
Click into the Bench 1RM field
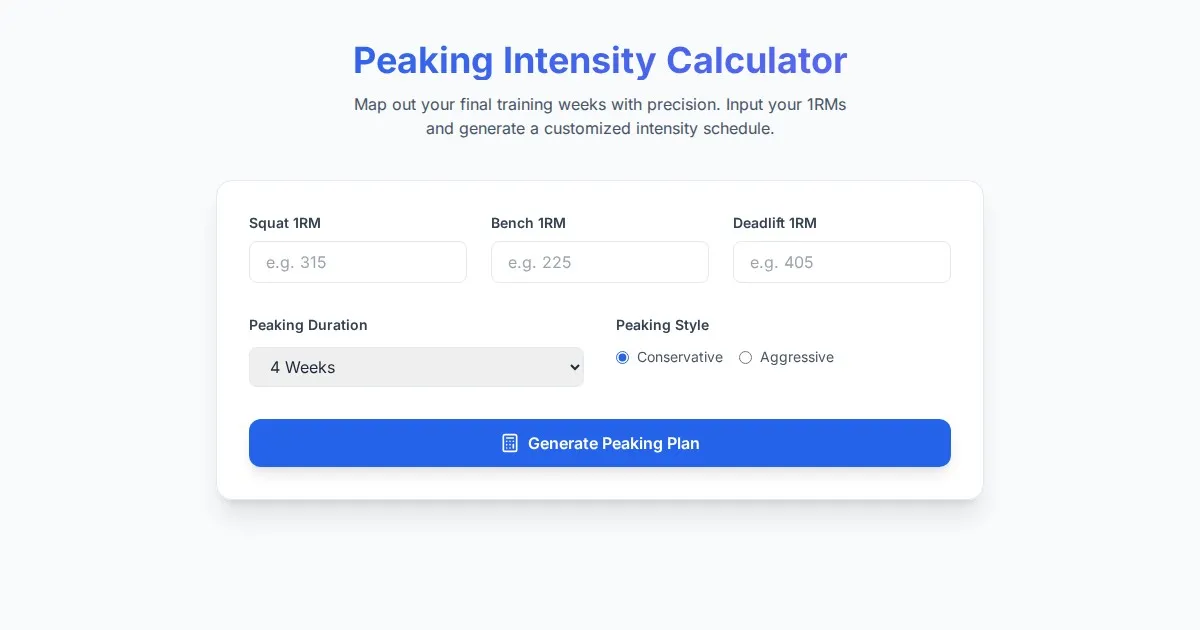coord(599,262)
